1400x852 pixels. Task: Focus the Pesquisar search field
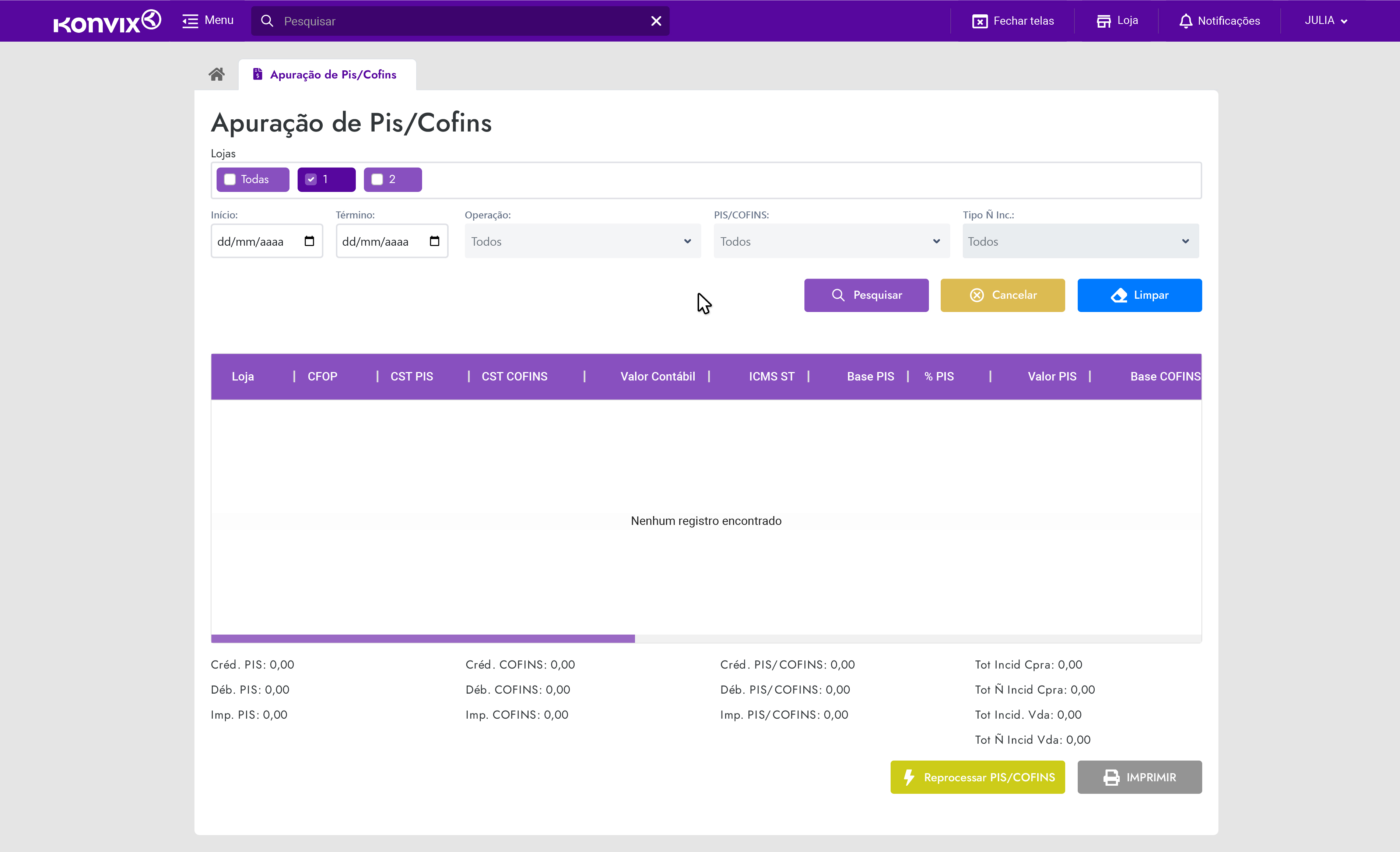[460, 21]
